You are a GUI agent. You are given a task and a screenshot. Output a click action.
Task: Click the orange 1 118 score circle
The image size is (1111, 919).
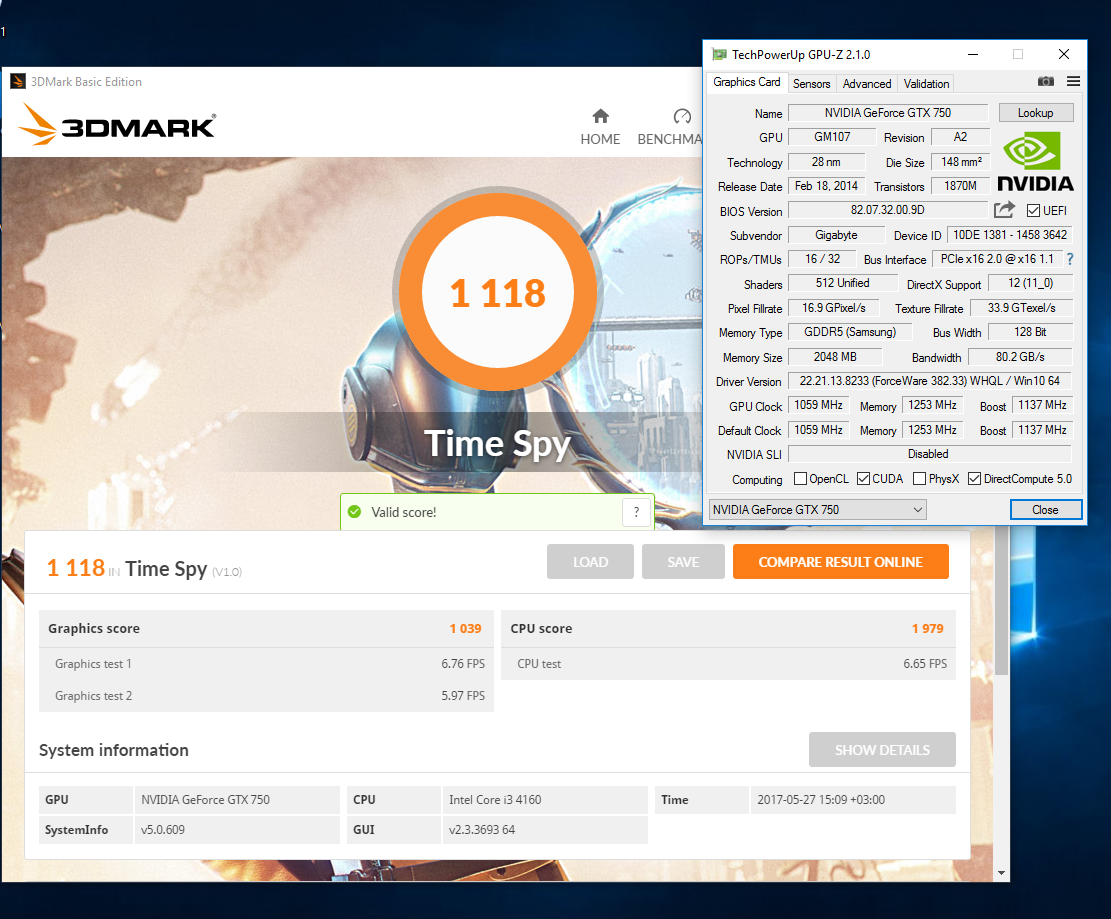pos(498,292)
